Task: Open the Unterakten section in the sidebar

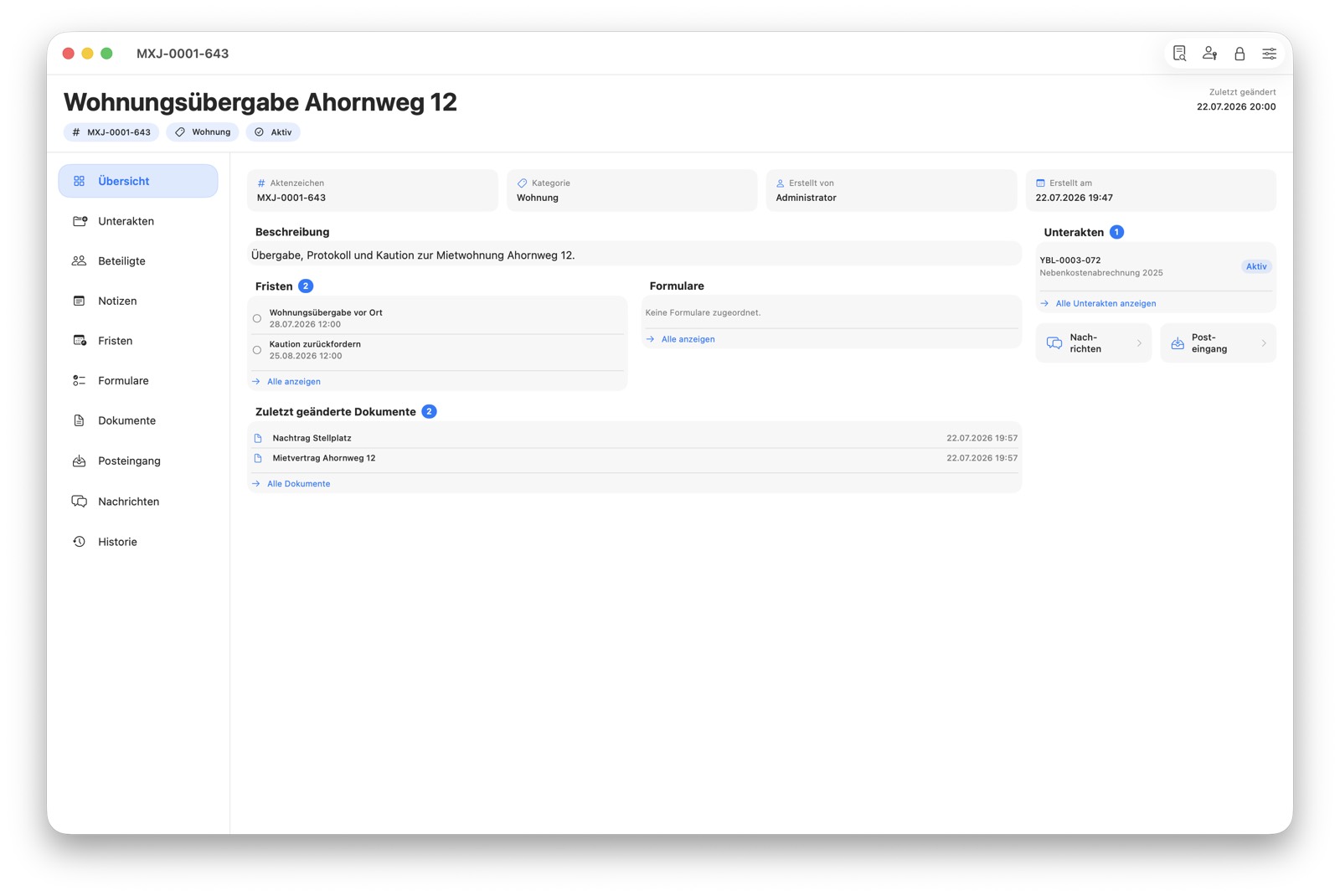Action: (x=138, y=221)
